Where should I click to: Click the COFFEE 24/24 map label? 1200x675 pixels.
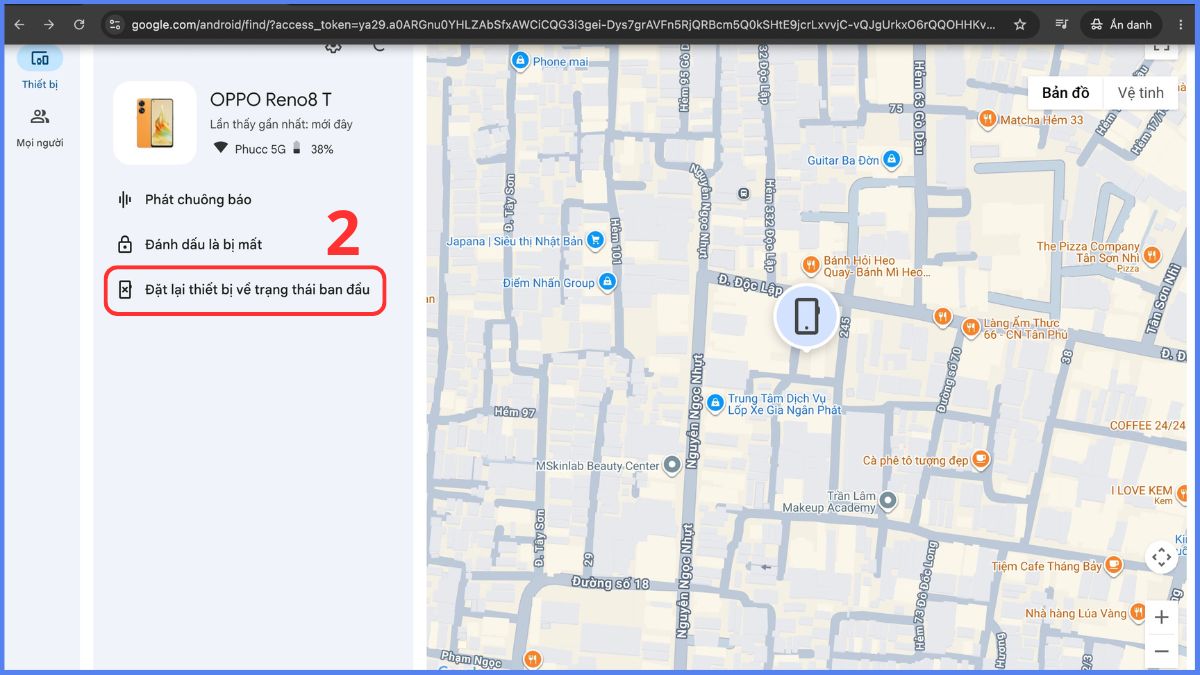(x=1148, y=425)
